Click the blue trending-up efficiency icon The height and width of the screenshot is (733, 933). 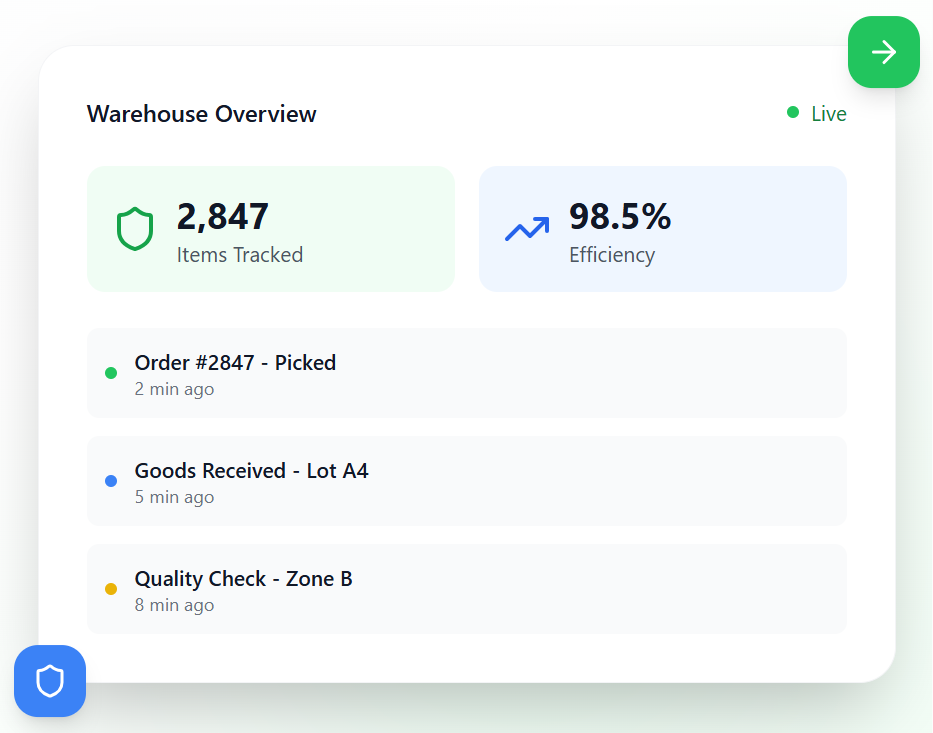pos(527,229)
